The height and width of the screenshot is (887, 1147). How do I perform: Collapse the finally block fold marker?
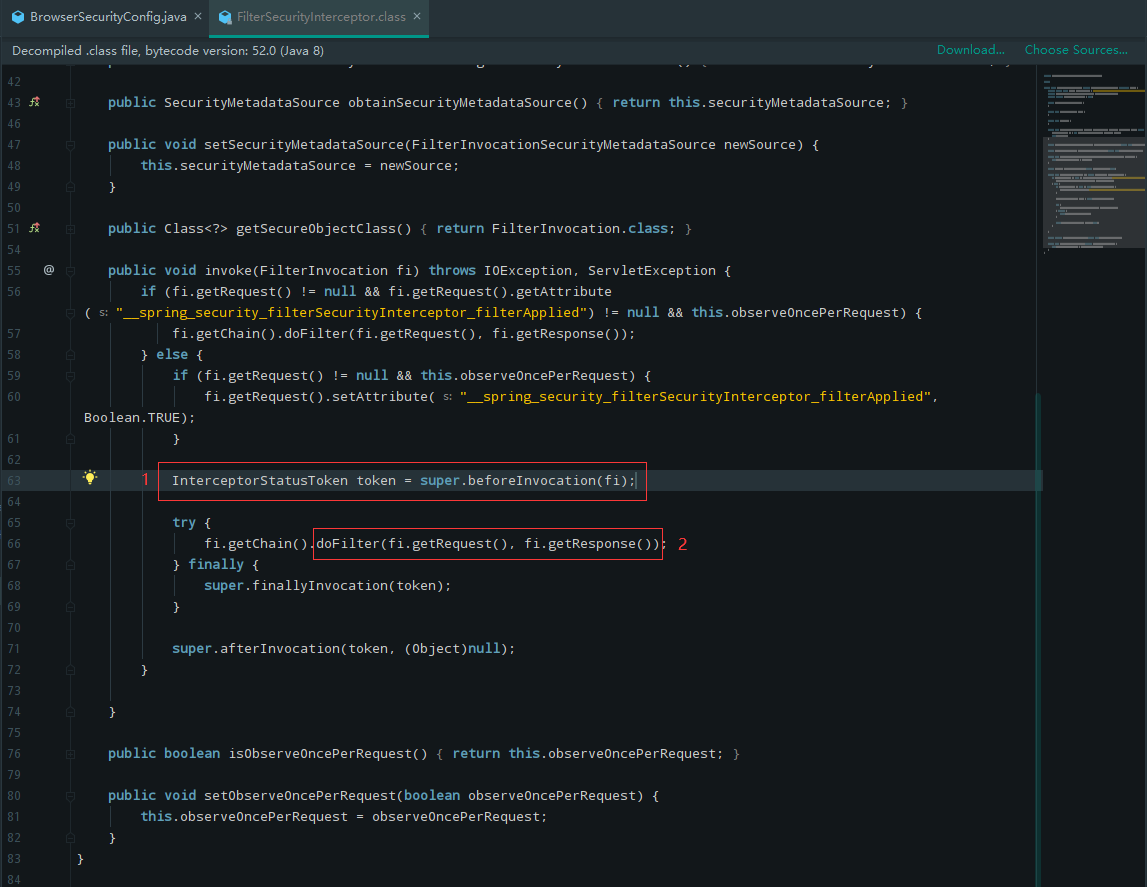point(68,564)
